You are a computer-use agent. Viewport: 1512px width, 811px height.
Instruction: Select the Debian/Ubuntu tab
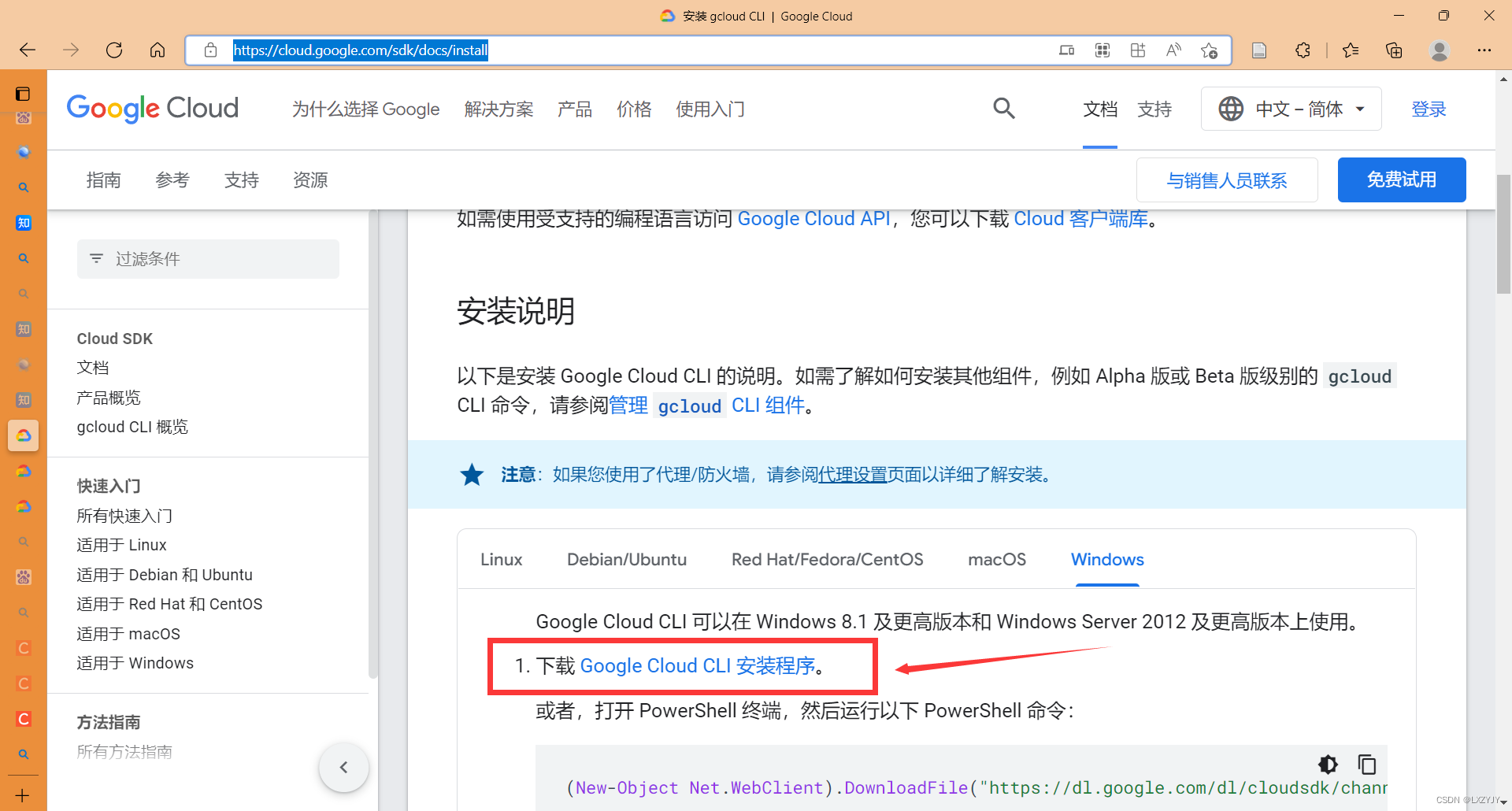627,559
